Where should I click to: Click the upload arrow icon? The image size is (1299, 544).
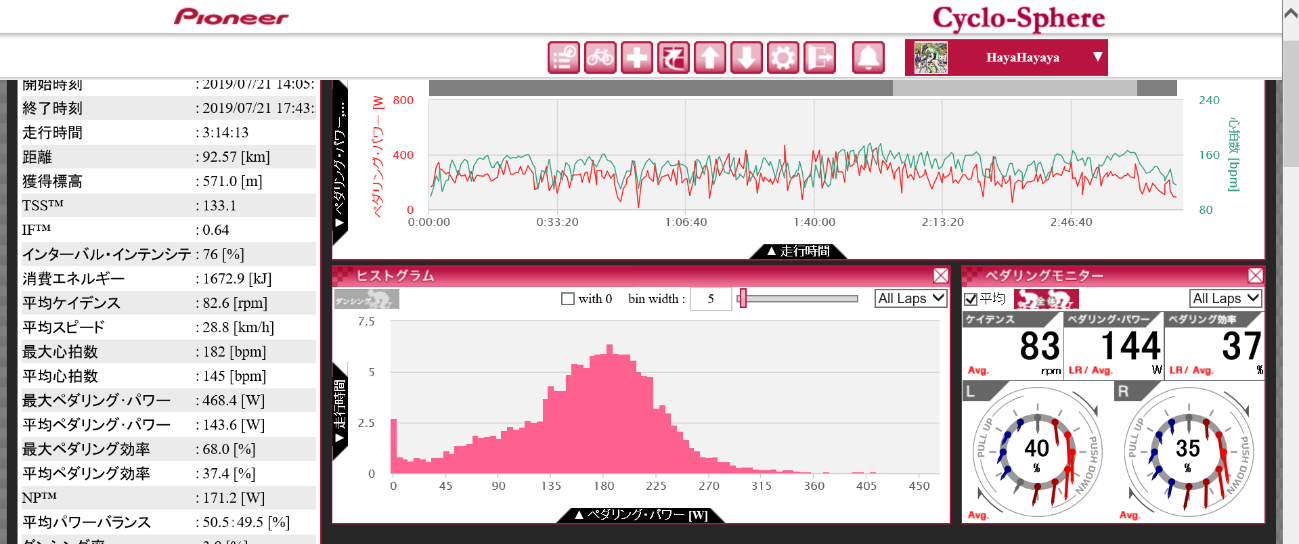point(709,58)
